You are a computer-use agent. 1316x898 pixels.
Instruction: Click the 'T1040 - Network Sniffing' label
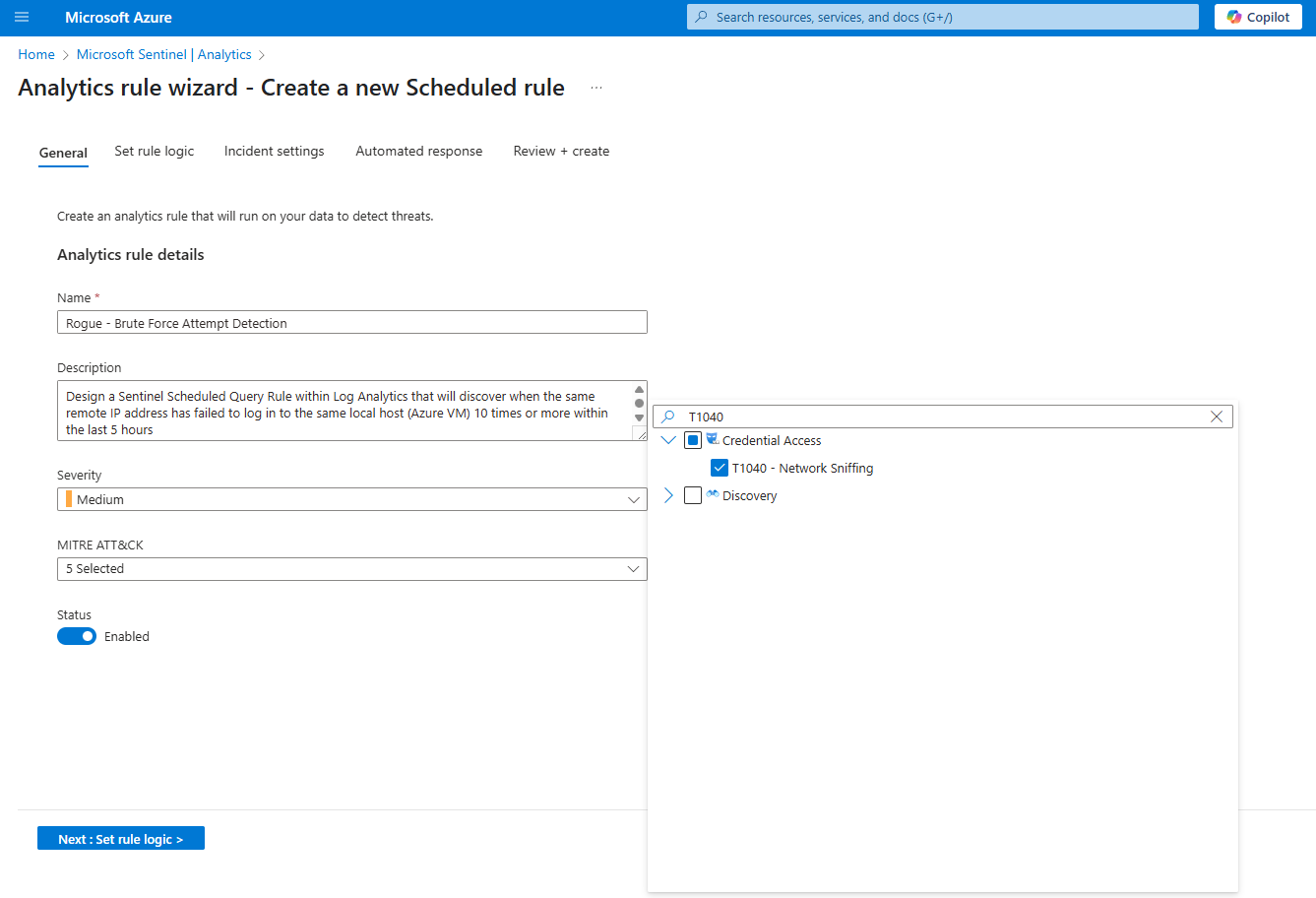pyautogui.click(x=802, y=468)
